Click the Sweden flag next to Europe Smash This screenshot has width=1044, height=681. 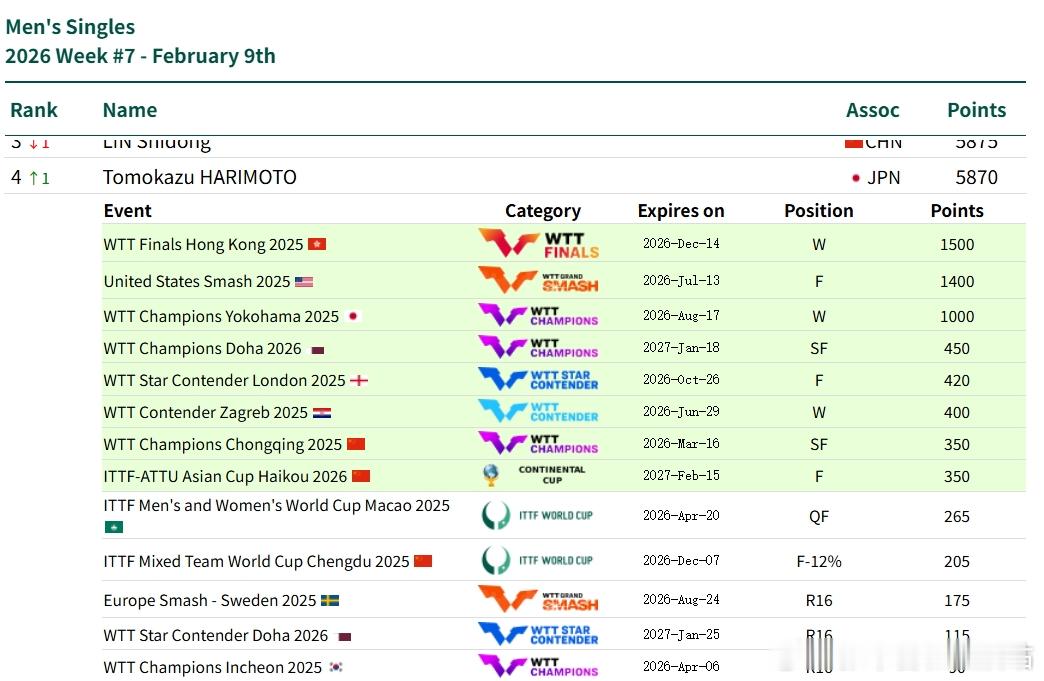(330, 600)
